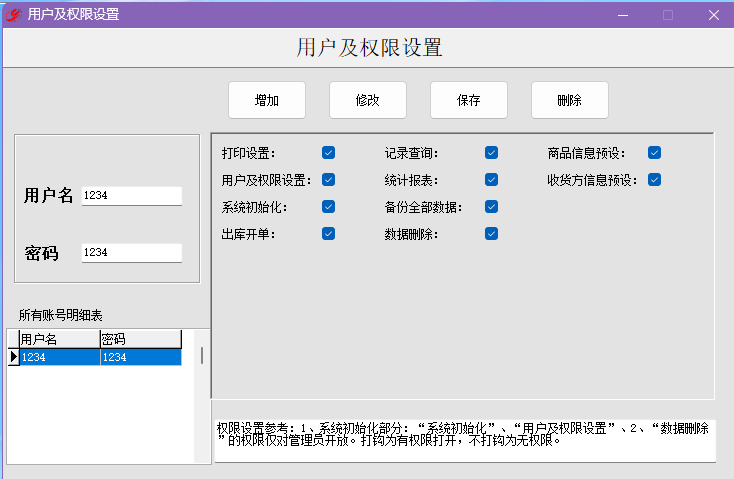Toggle the 备份全部数据 checkbox
The width and height of the screenshot is (734, 479).
point(492,206)
